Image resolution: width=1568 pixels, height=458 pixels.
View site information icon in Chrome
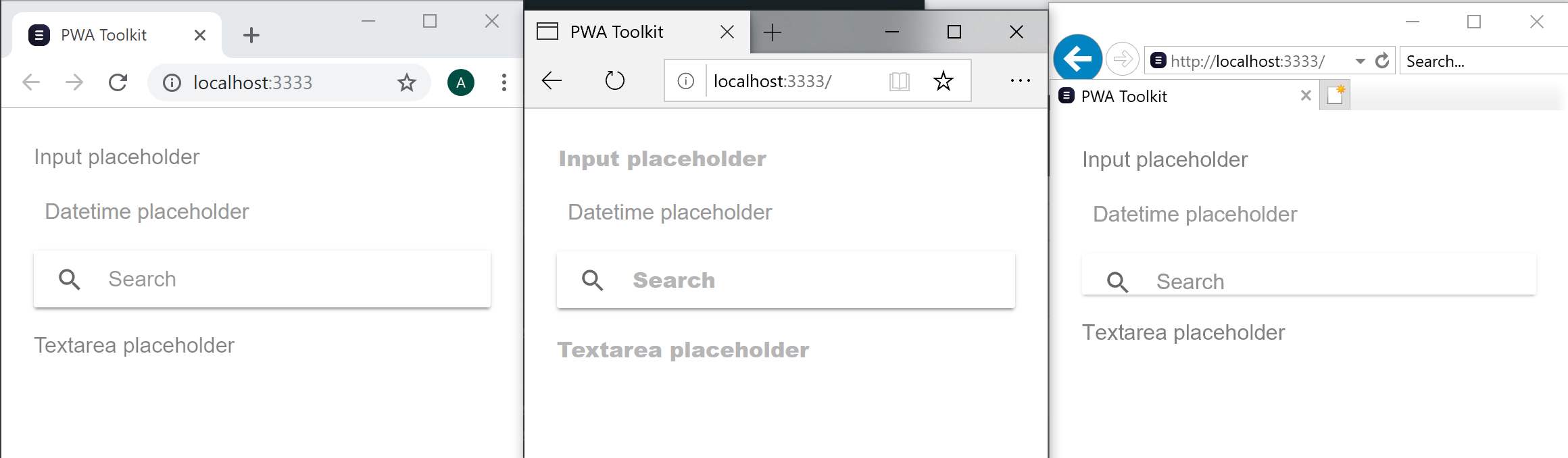(x=172, y=82)
